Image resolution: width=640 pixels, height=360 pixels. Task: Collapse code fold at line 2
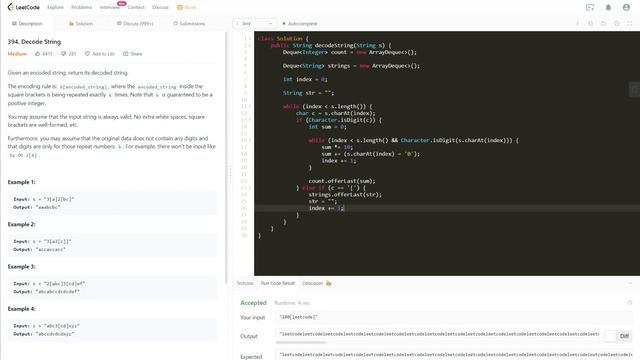tap(250, 45)
